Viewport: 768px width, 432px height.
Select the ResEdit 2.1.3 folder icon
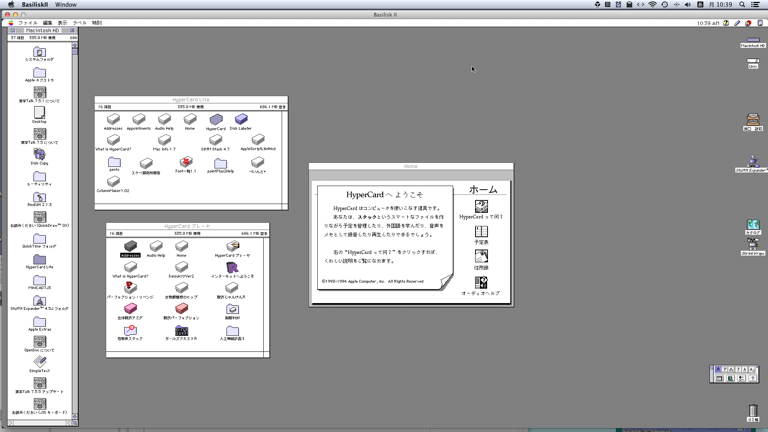point(40,197)
